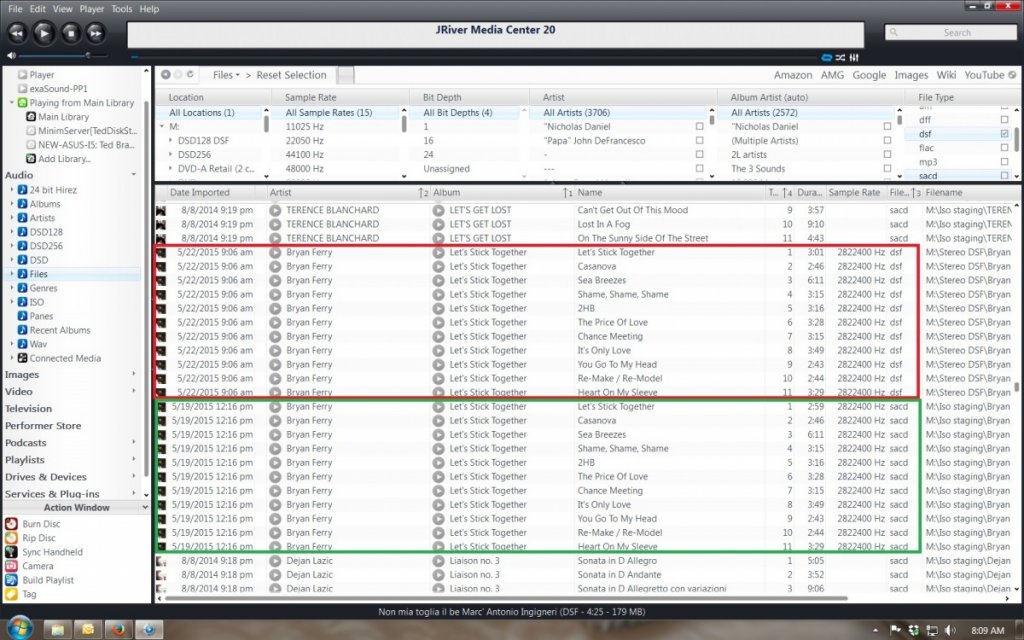Collapse Playing from Main Library node
The width and height of the screenshot is (1024, 640).
12,103
